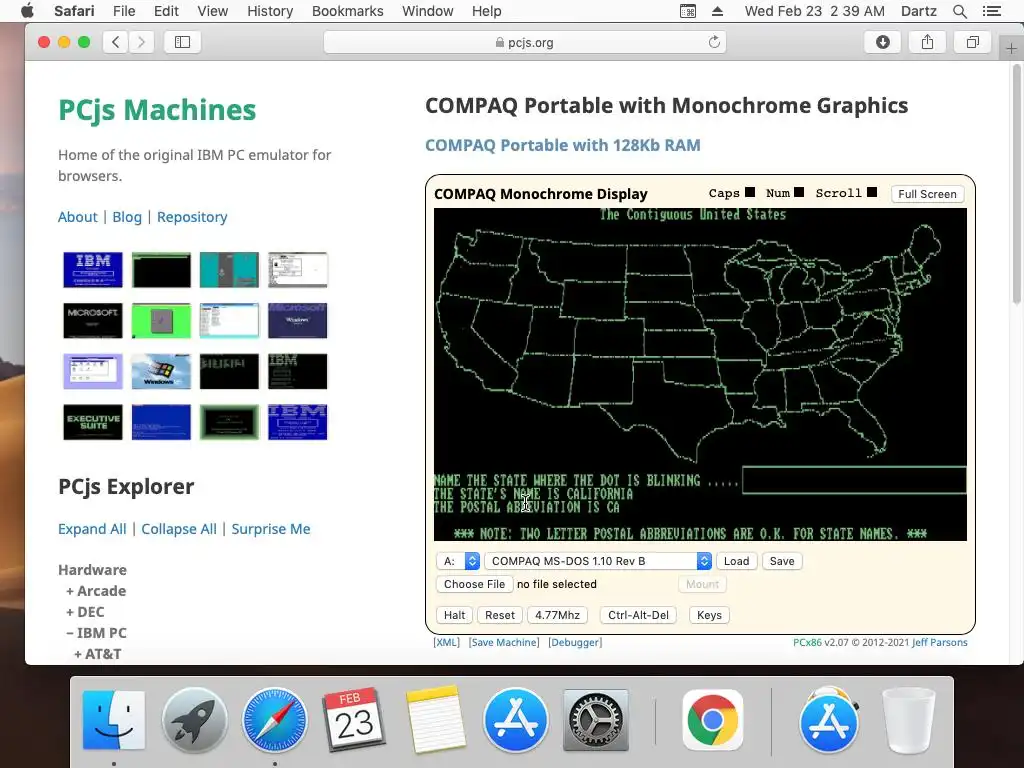Click Safari forward navigation arrow
The height and width of the screenshot is (768, 1024).
140,42
